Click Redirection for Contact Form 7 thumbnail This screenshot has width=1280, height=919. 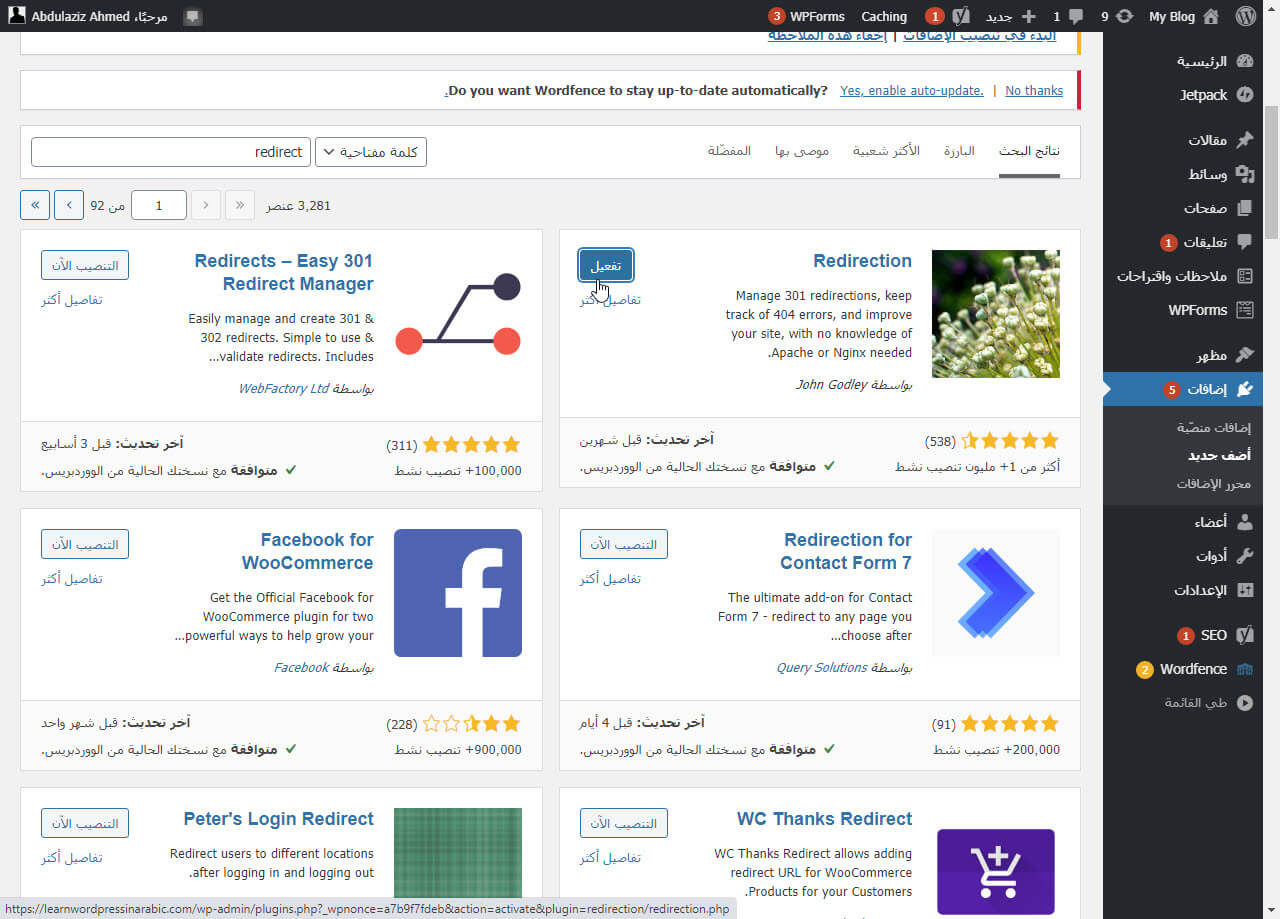click(996, 593)
